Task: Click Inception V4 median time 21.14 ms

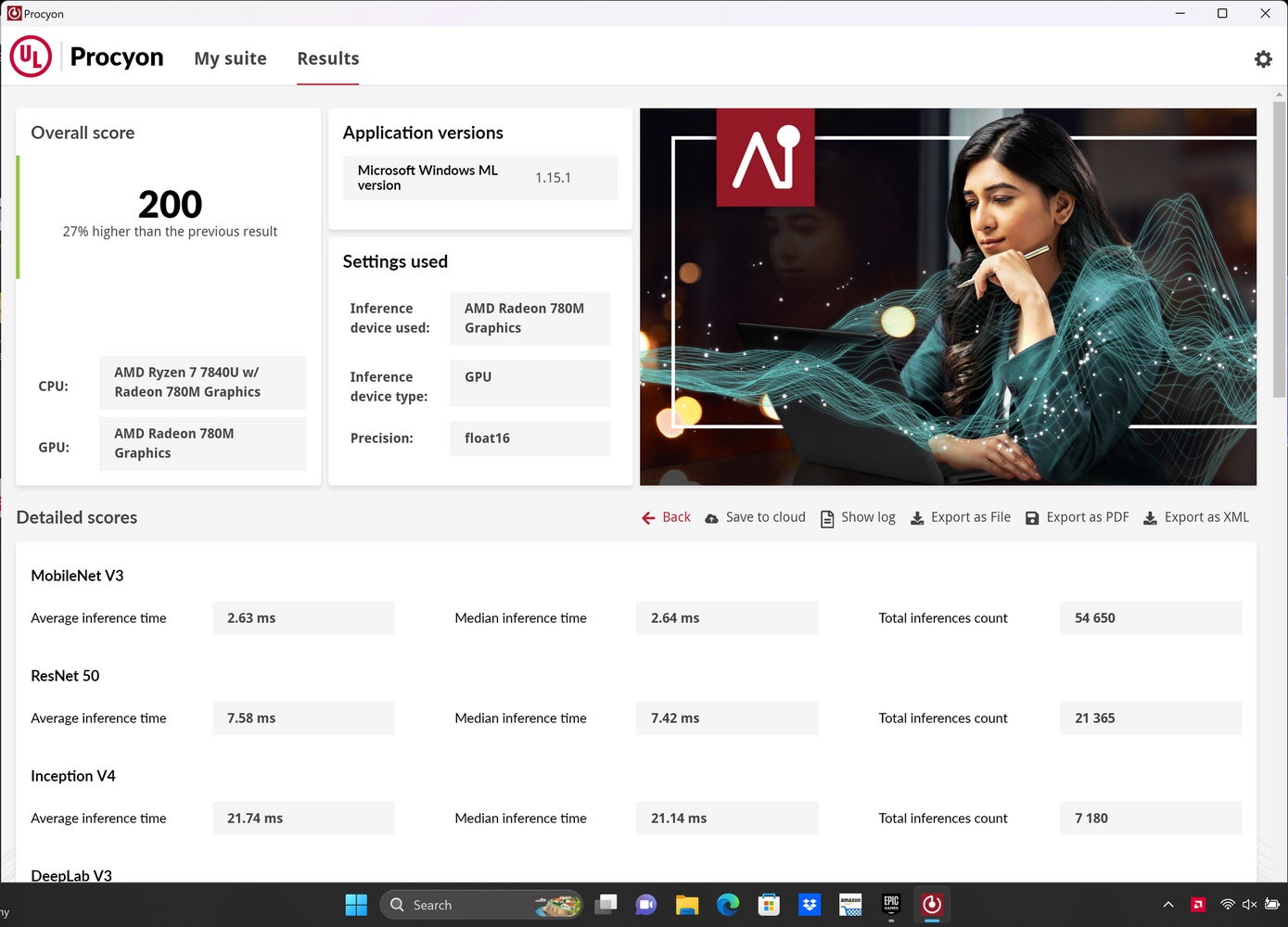Action: click(x=727, y=819)
